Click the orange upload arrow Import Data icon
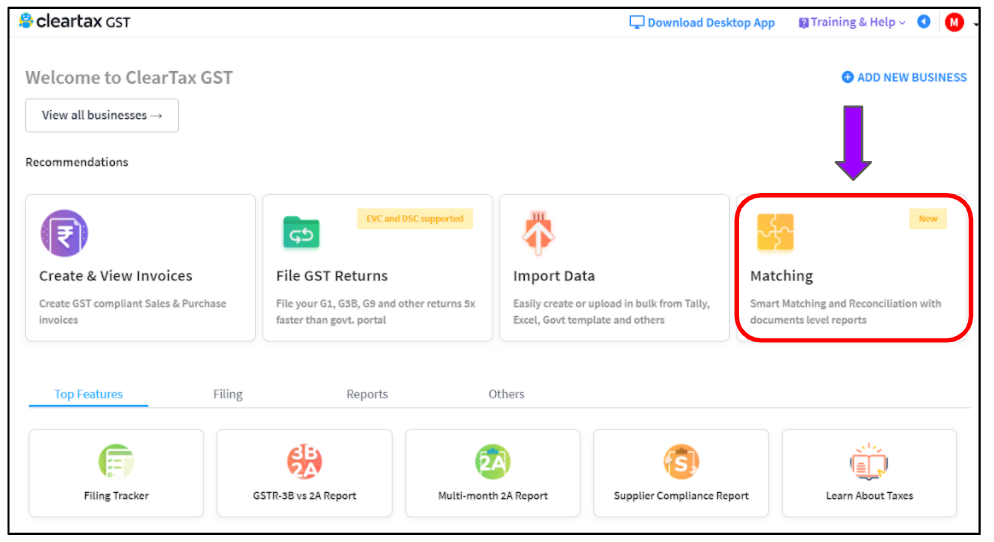The height and width of the screenshot is (542, 994). click(x=538, y=233)
